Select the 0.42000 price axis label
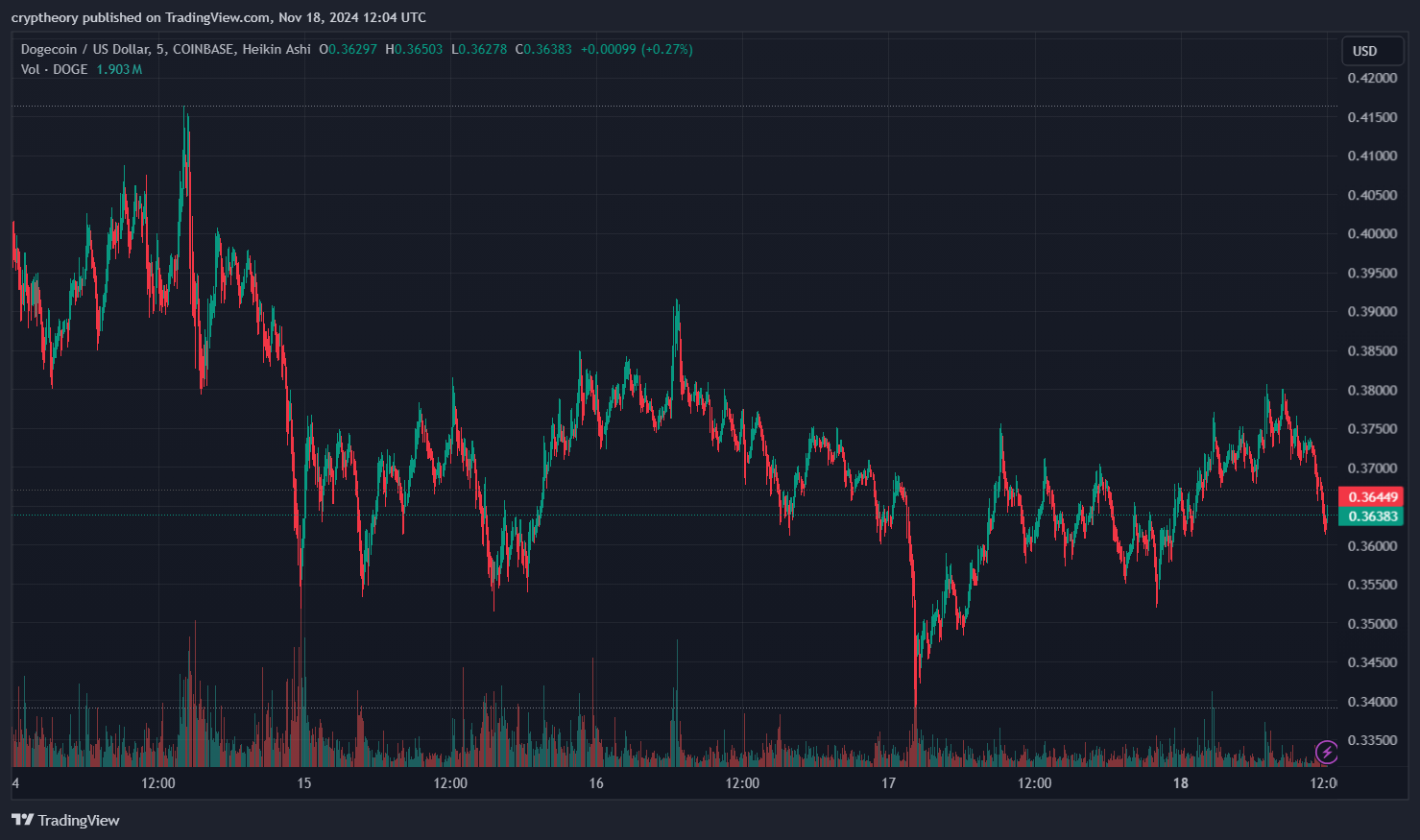Image resolution: width=1420 pixels, height=840 pixels. [x=1372, y=78]
